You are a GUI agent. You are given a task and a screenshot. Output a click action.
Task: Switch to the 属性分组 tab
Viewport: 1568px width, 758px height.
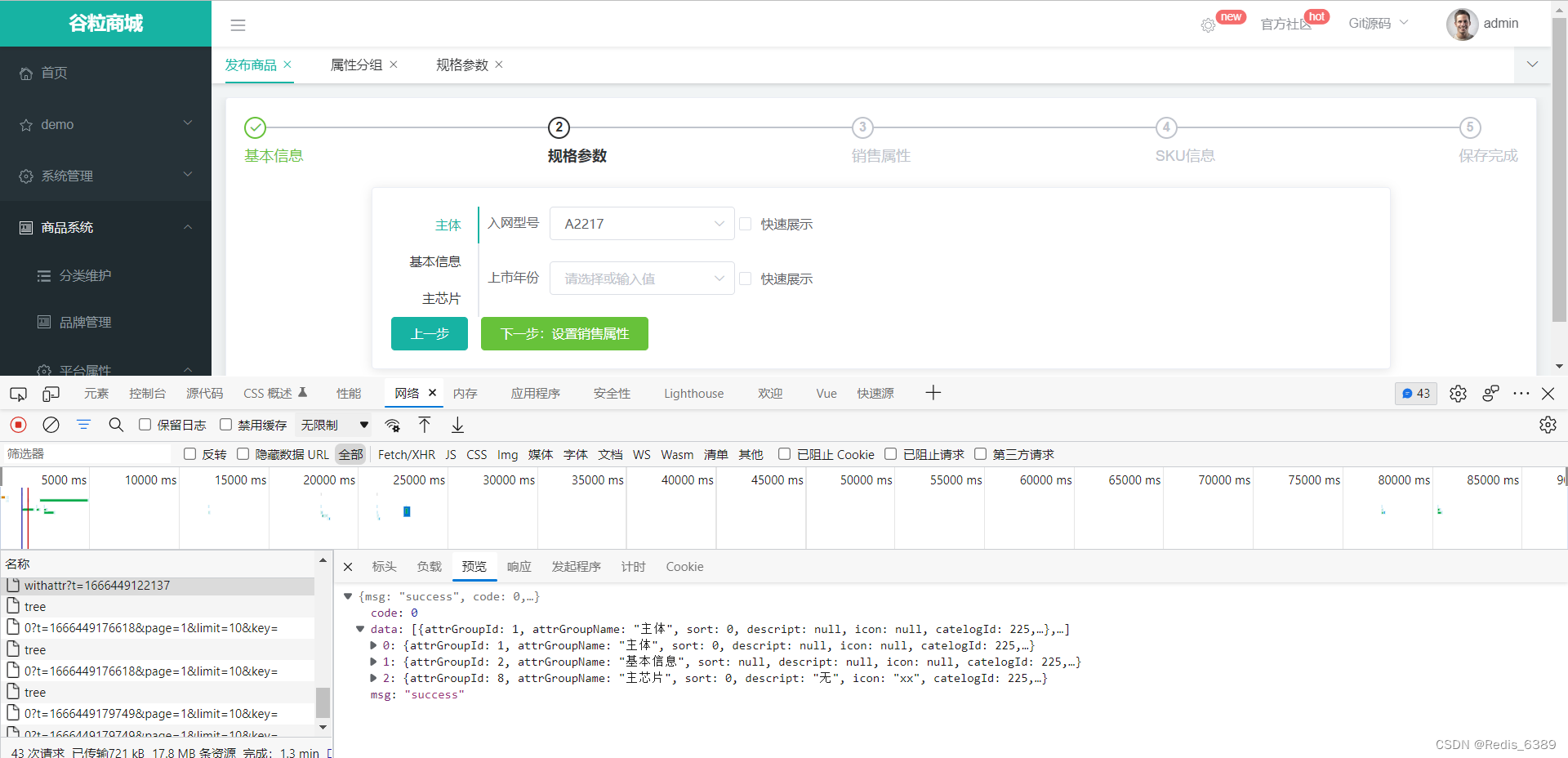click(357, 65)
